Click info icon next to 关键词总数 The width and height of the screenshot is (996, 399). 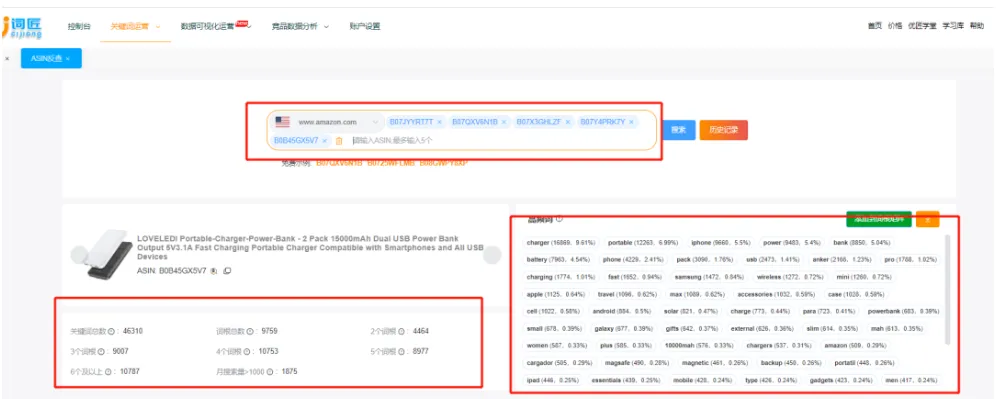[x=111, y=332]
